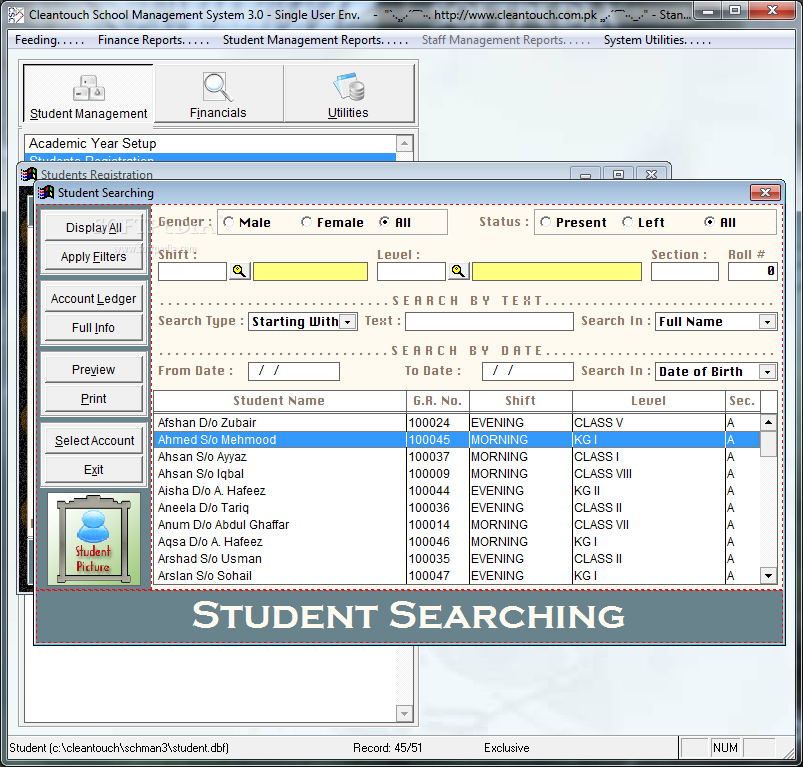This screenshot has height=767, width=803.
Task: Click the From Date field
Action: tap(293, 371)
